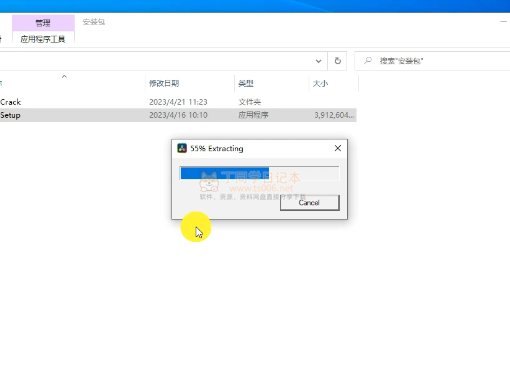
Task: Open the 管理 ribbon tab
Action: point(43,23)
